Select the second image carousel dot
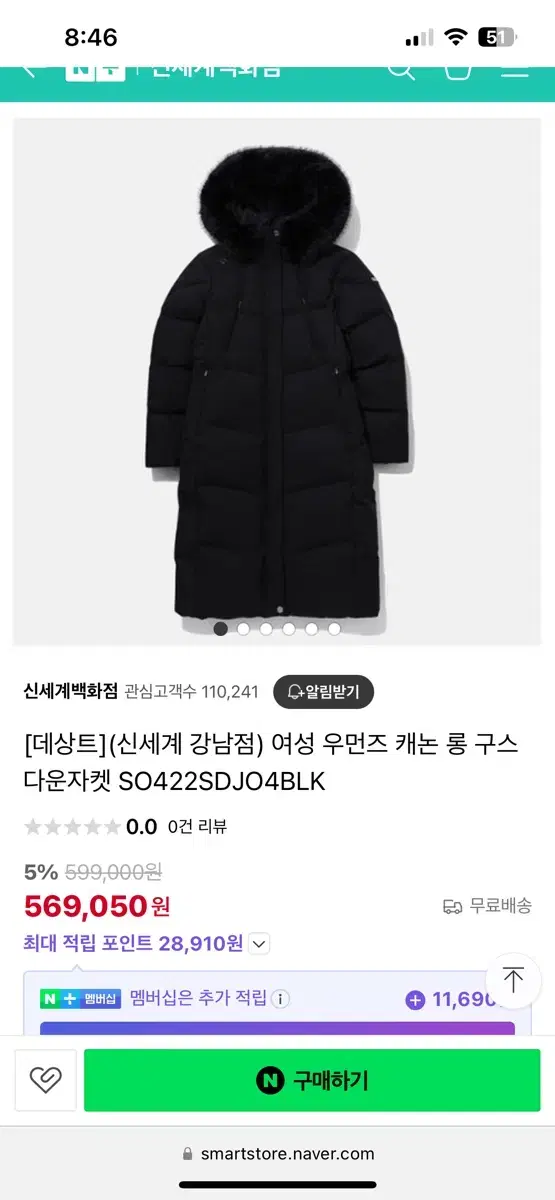This screenshot has height=1200, width=555. point(243,629)
